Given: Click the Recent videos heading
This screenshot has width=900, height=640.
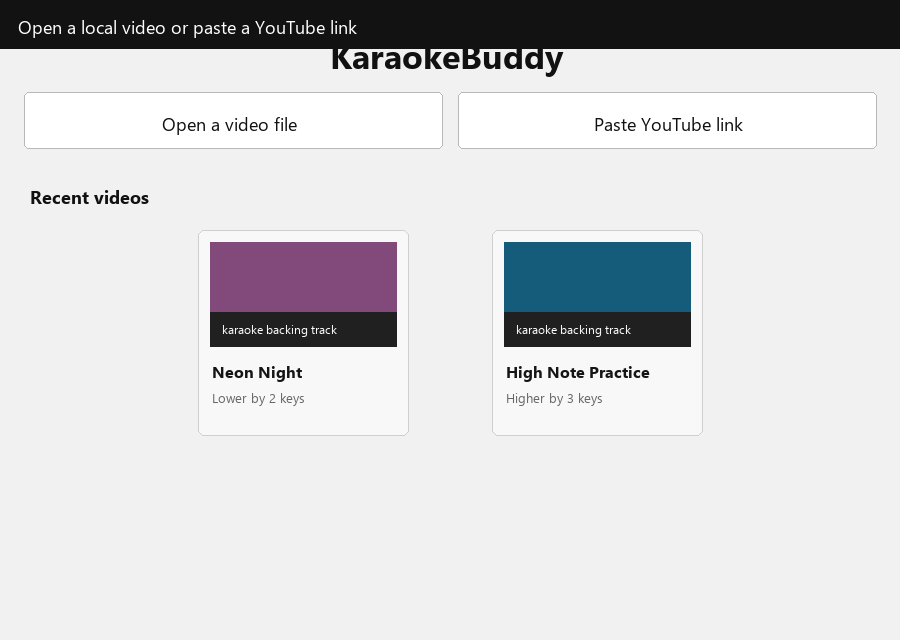Looking at the screenshot, I should tap(90, 198).
